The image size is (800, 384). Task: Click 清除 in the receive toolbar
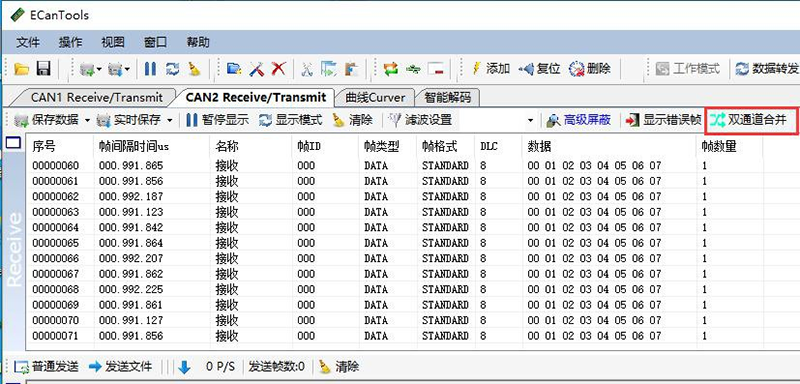point(353,120)
